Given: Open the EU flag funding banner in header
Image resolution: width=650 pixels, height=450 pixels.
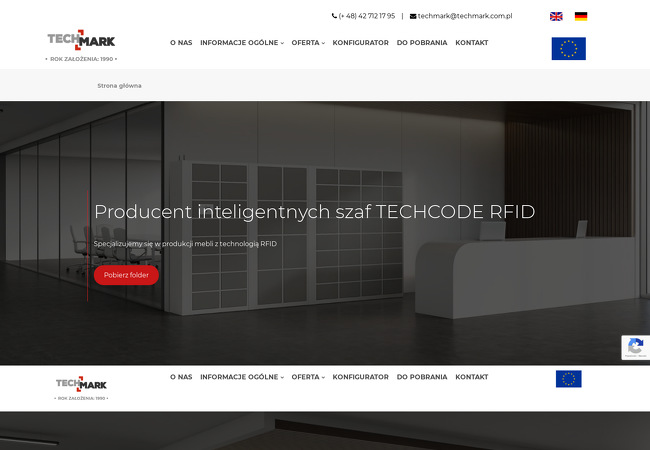Looking at the screenshot, I should click(x=568, y=48).
